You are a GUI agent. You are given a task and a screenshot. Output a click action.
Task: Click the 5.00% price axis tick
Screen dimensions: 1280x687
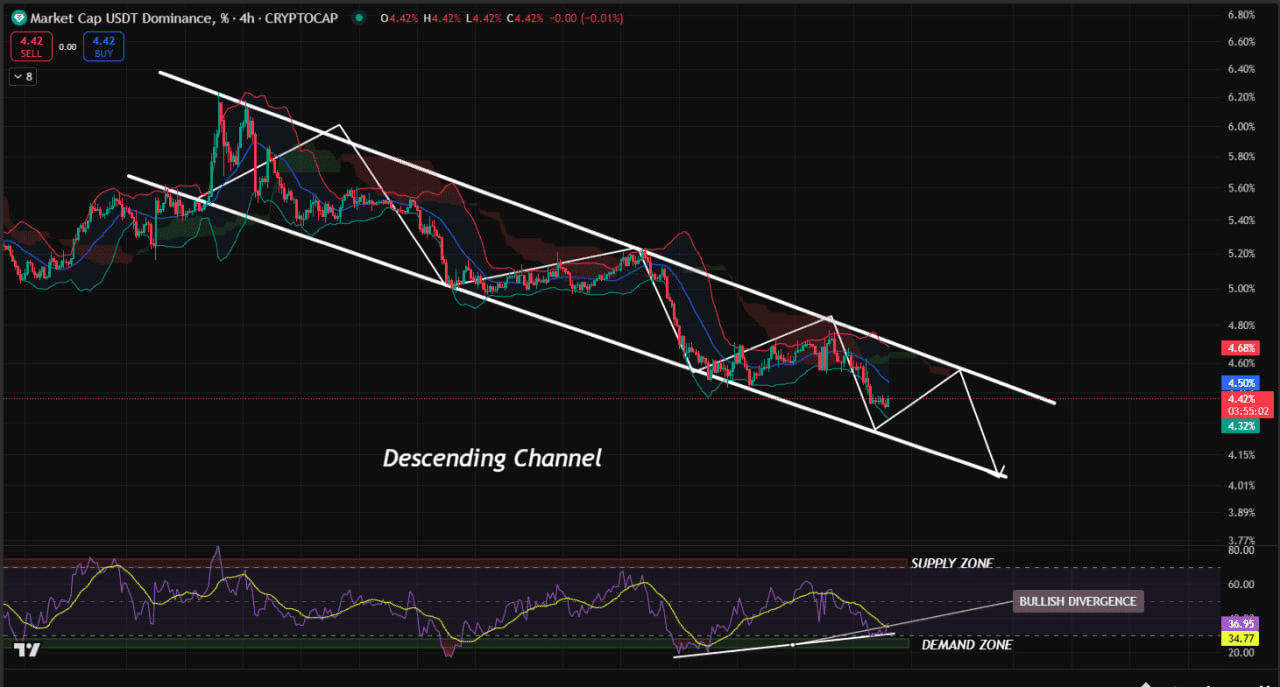point(1240,289)
